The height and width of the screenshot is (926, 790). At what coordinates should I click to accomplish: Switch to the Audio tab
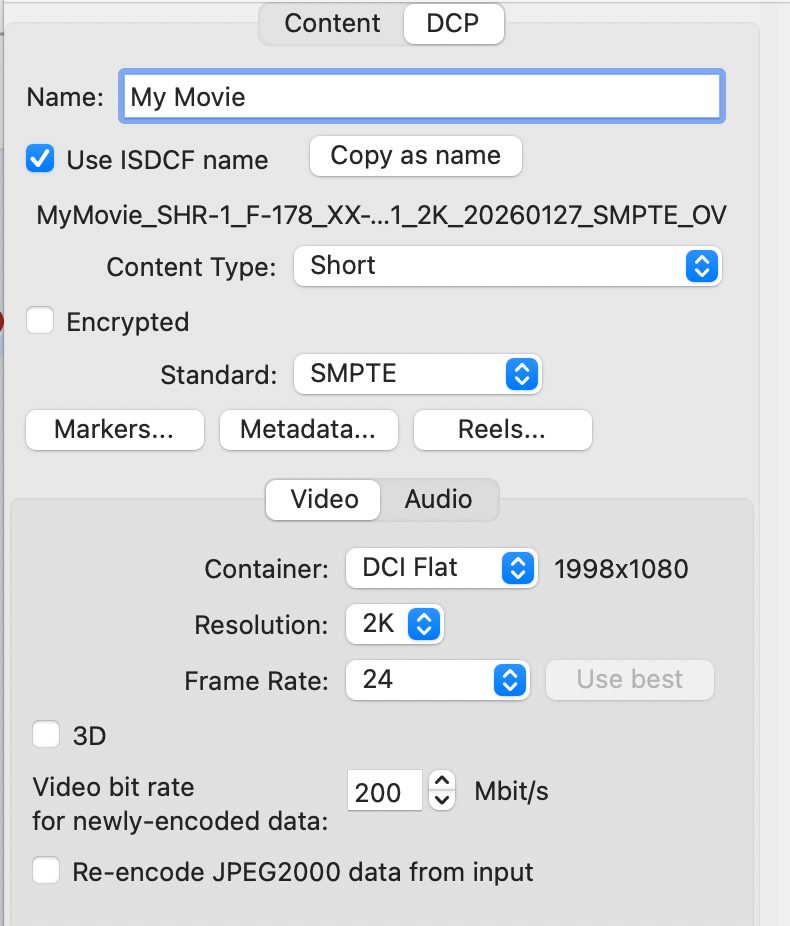pos(438,499)
